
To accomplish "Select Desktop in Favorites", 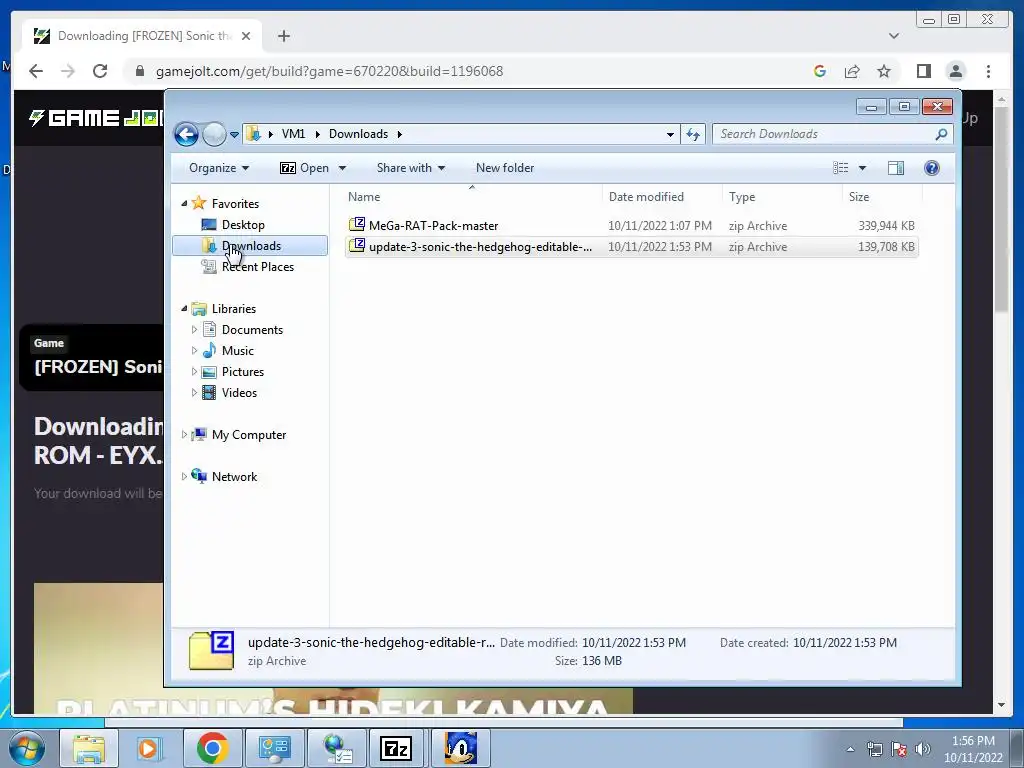I will [x=243, y=225].
